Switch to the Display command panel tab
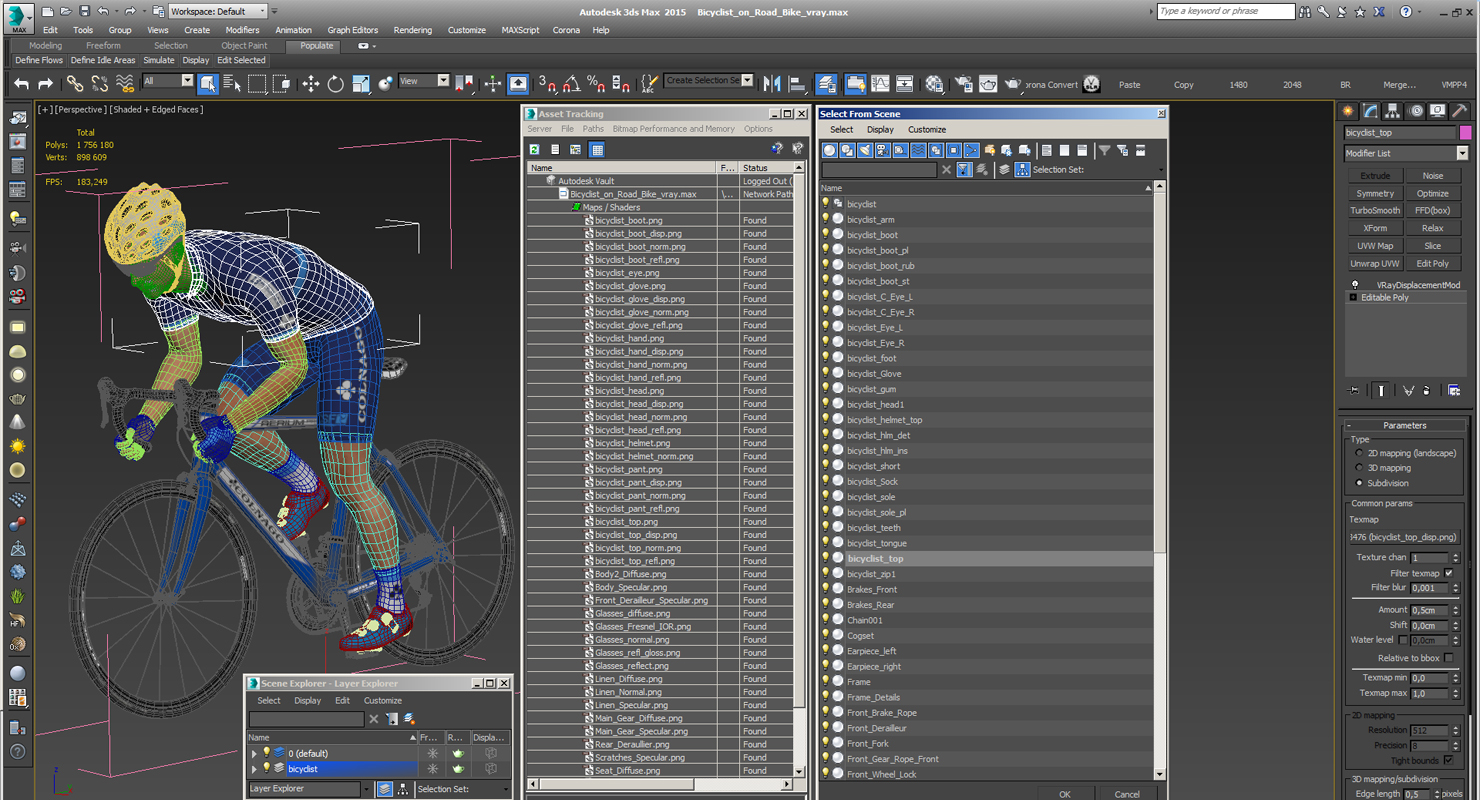The height and width of the screenshot is (800, 1480). click(1437, 111)
